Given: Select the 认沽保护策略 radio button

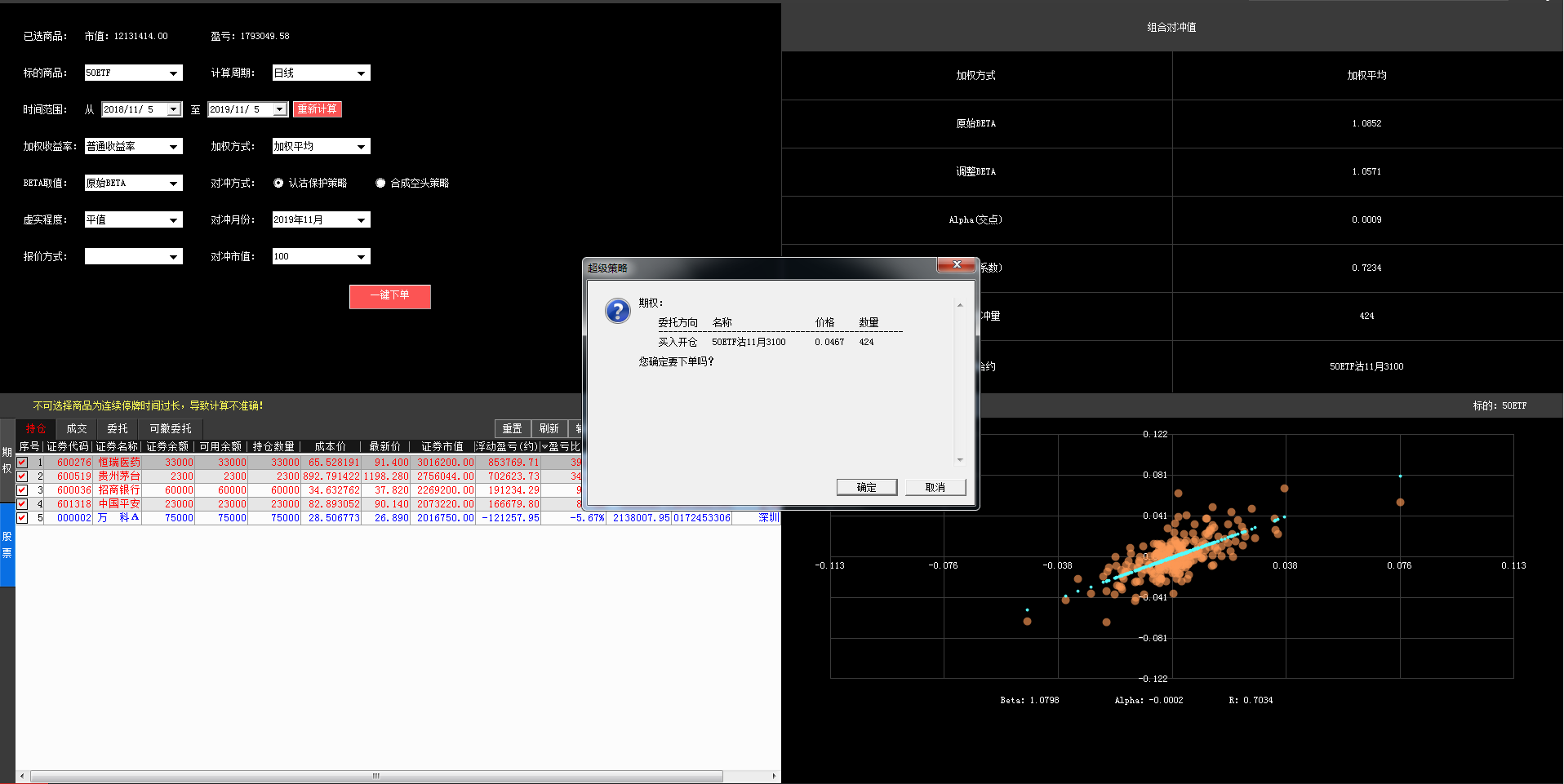Looking at the screenshot, I should 278,184.
